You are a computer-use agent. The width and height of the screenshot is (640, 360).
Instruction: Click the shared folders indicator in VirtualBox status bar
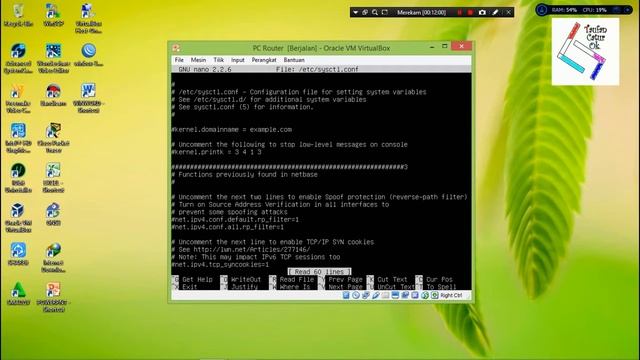pos(385,295)
